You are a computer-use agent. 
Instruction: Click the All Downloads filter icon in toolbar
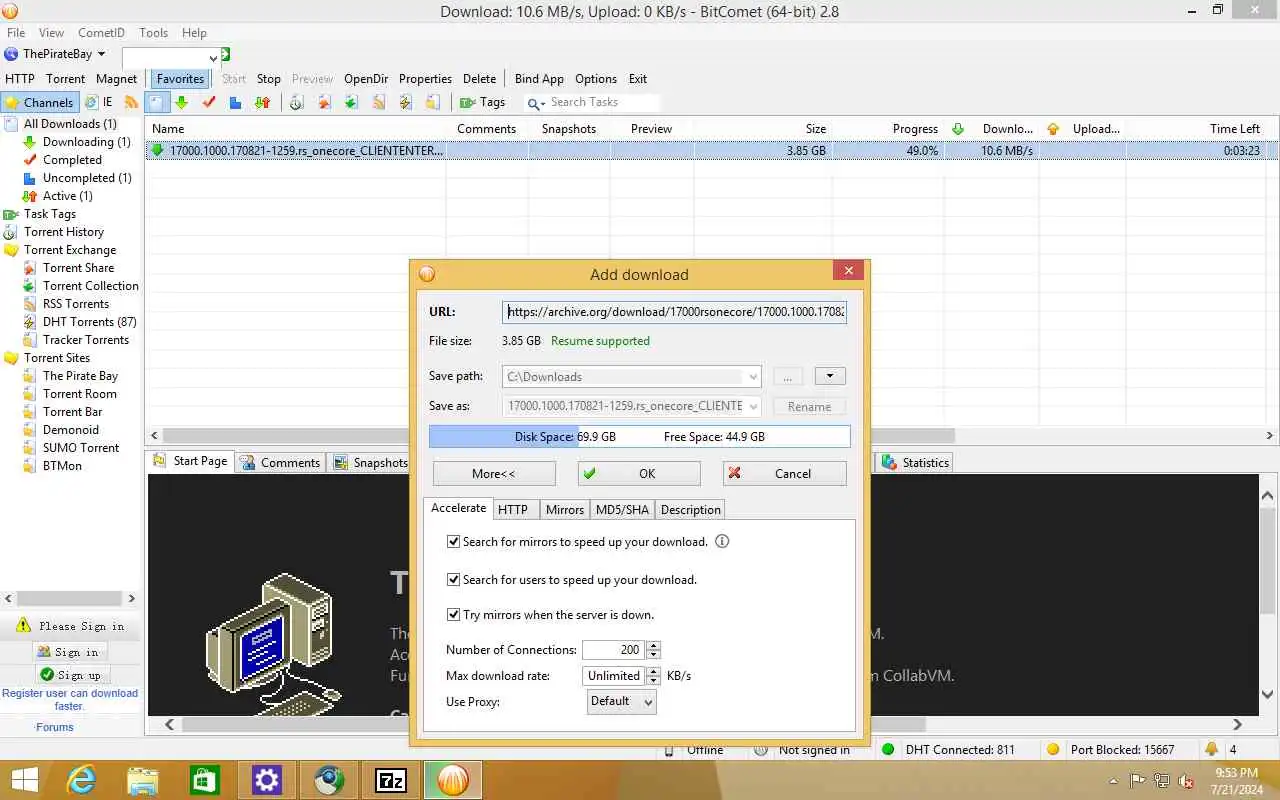(157, 102)
